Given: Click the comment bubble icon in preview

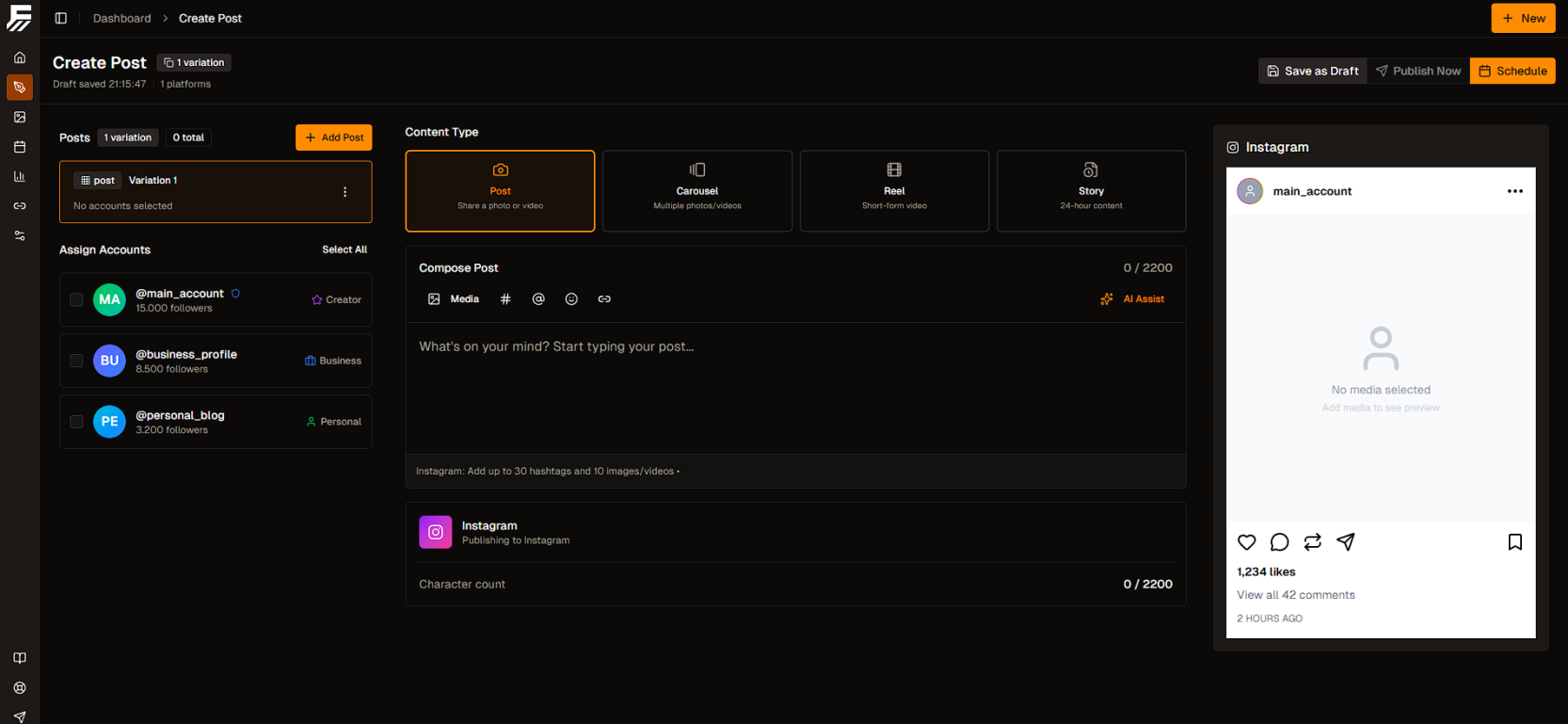Looking at the screenshot, I should 1280,542.
